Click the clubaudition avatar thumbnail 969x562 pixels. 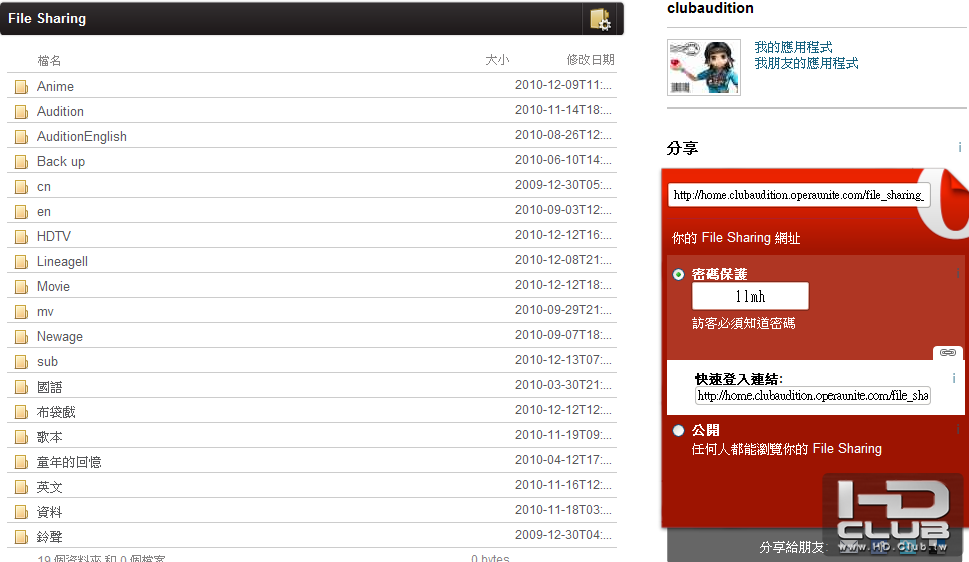[704, 67]
